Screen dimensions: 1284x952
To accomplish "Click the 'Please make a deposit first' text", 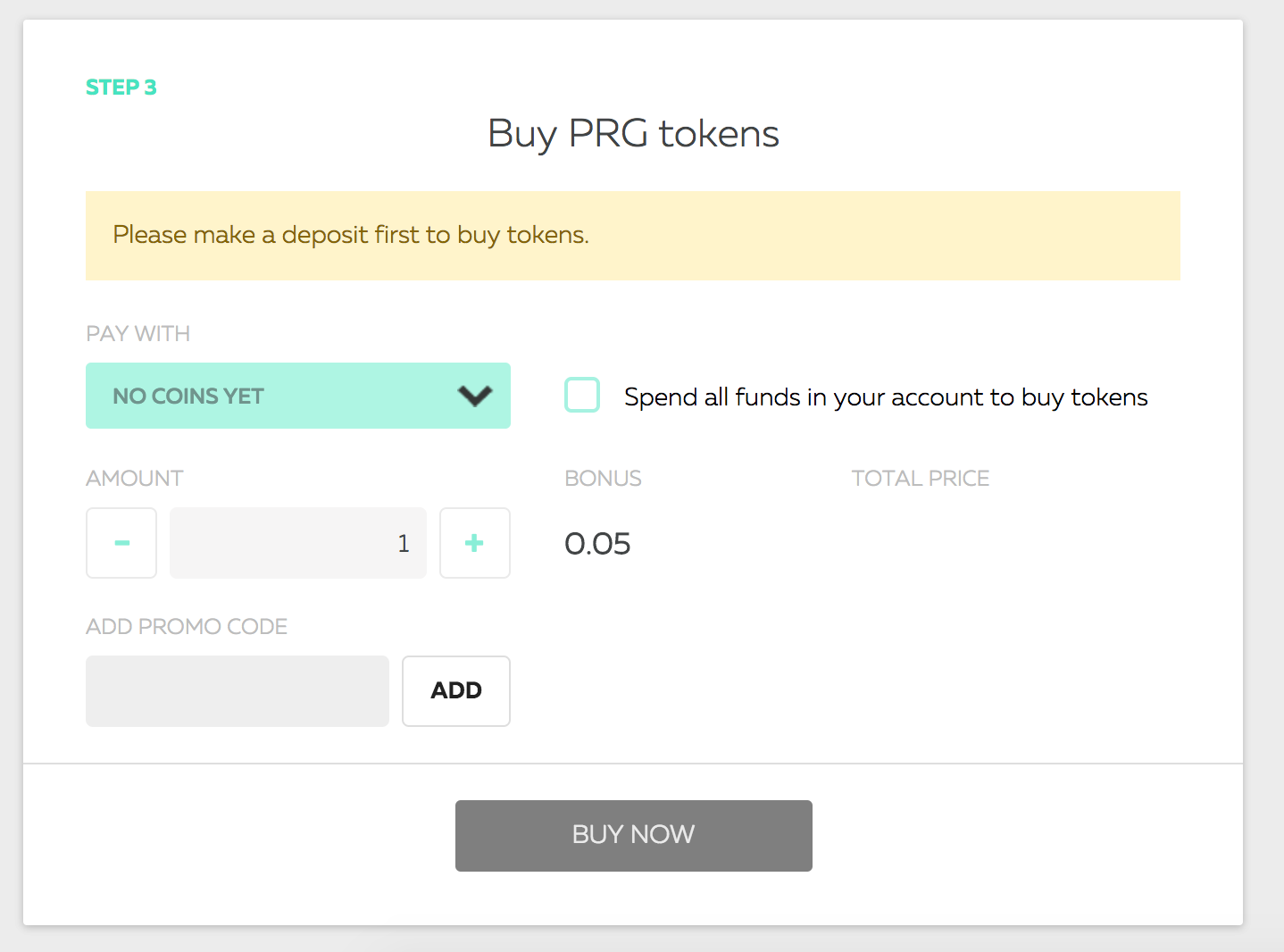I will point(351,235).
